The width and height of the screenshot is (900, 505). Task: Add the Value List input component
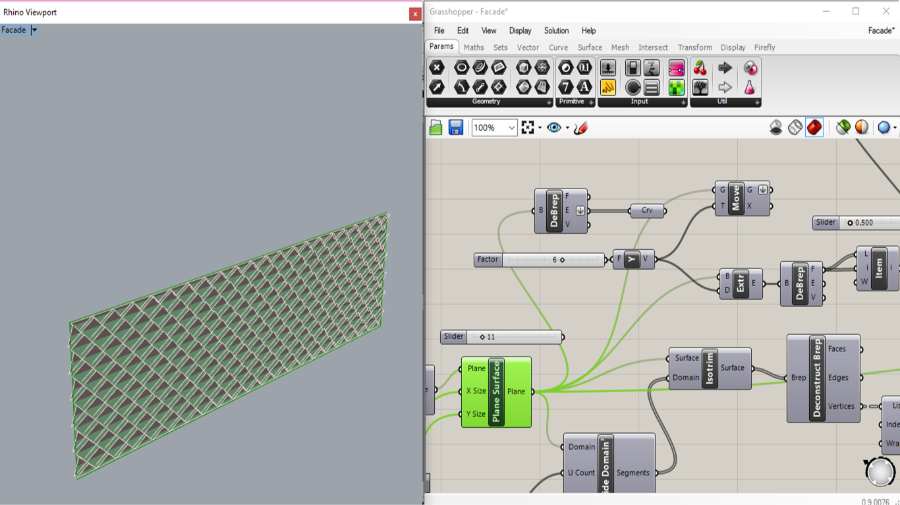click(651, 87)
